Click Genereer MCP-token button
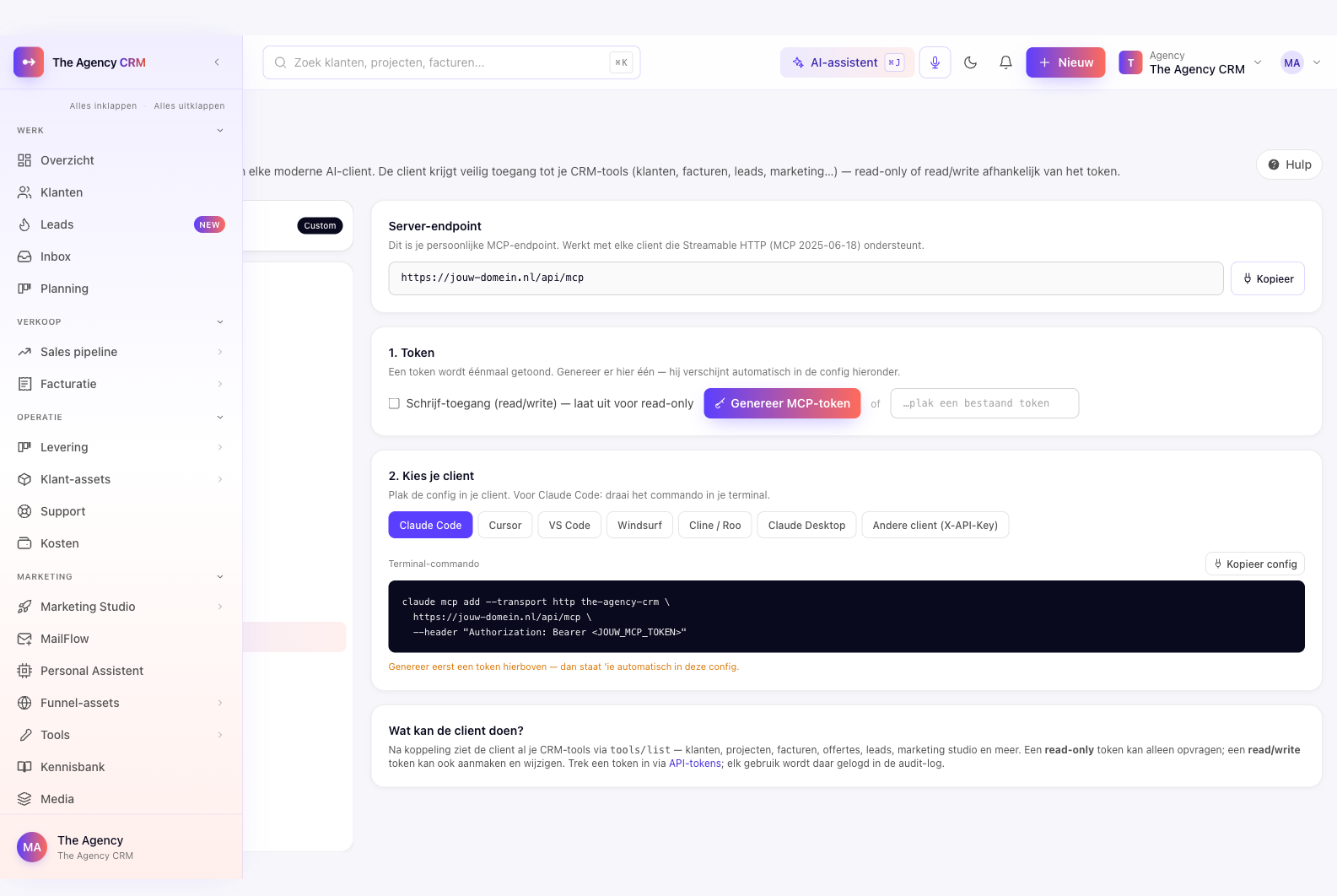1337x896 pixels. pos(782,403)
